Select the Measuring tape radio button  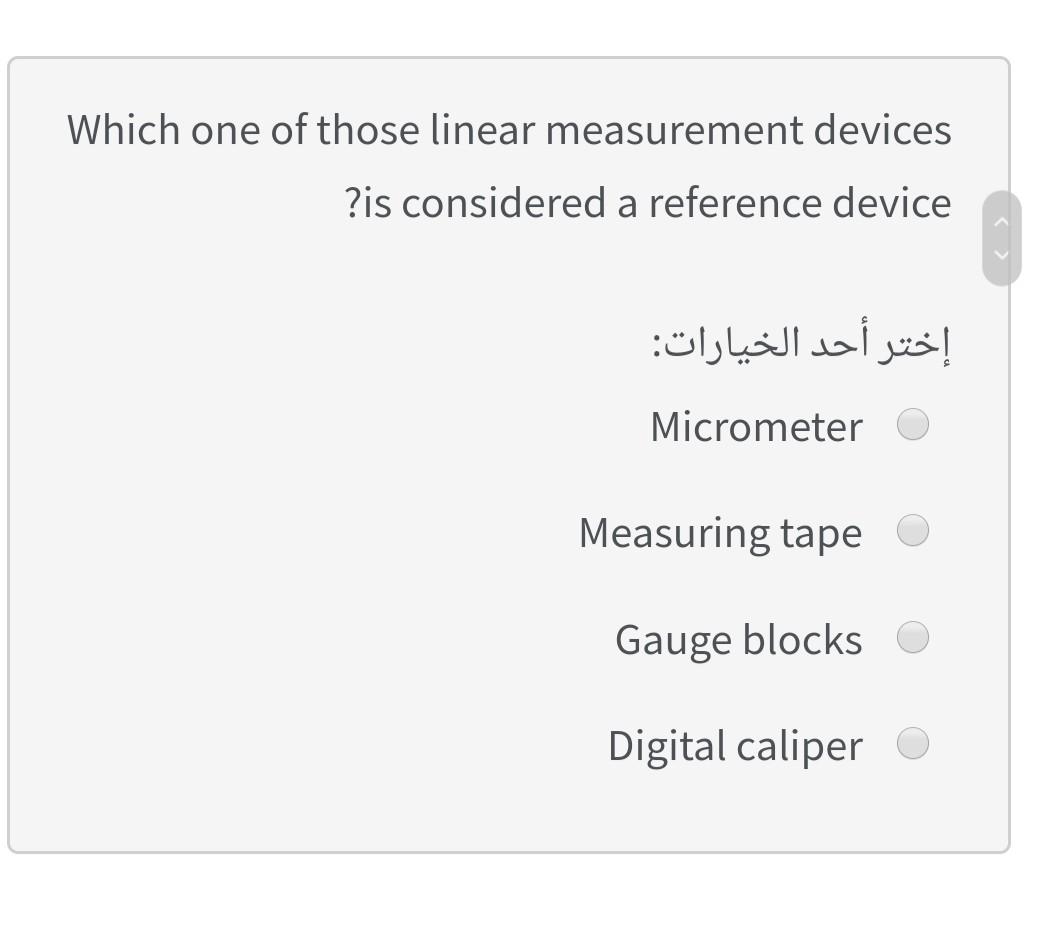pos(912,531)
